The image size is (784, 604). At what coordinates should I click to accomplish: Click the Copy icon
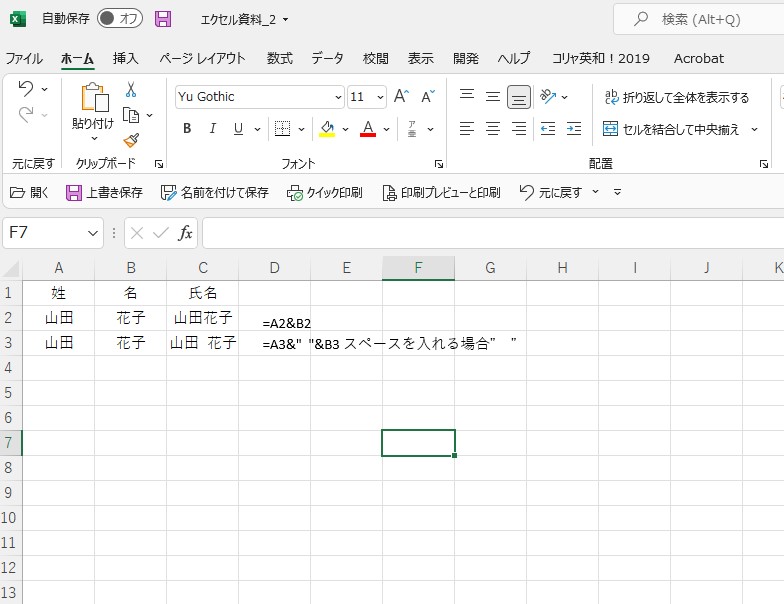131,116
